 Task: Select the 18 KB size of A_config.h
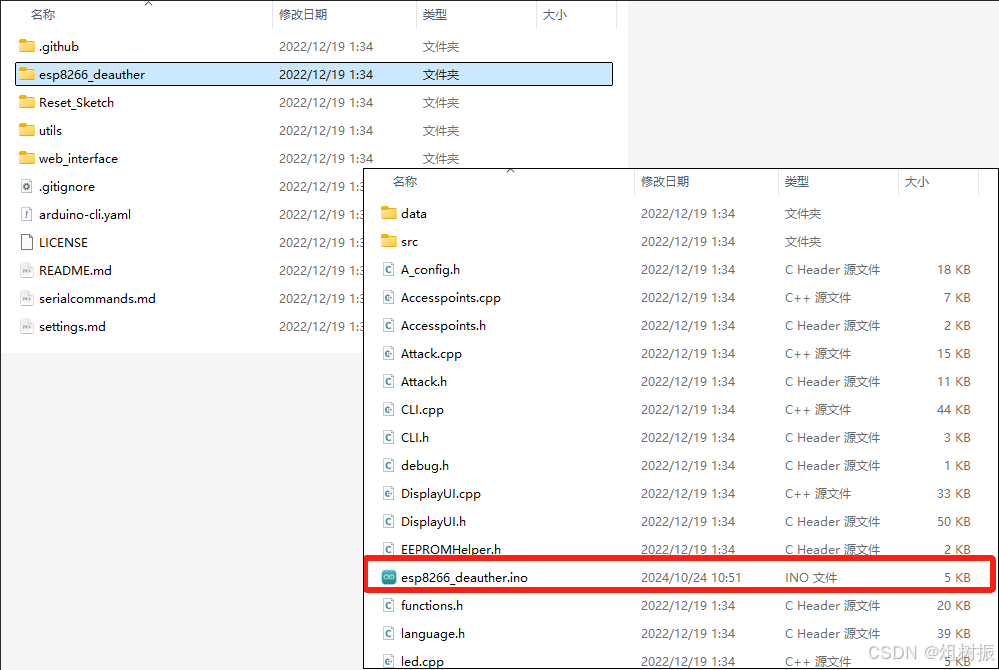[x=953, y=269]
